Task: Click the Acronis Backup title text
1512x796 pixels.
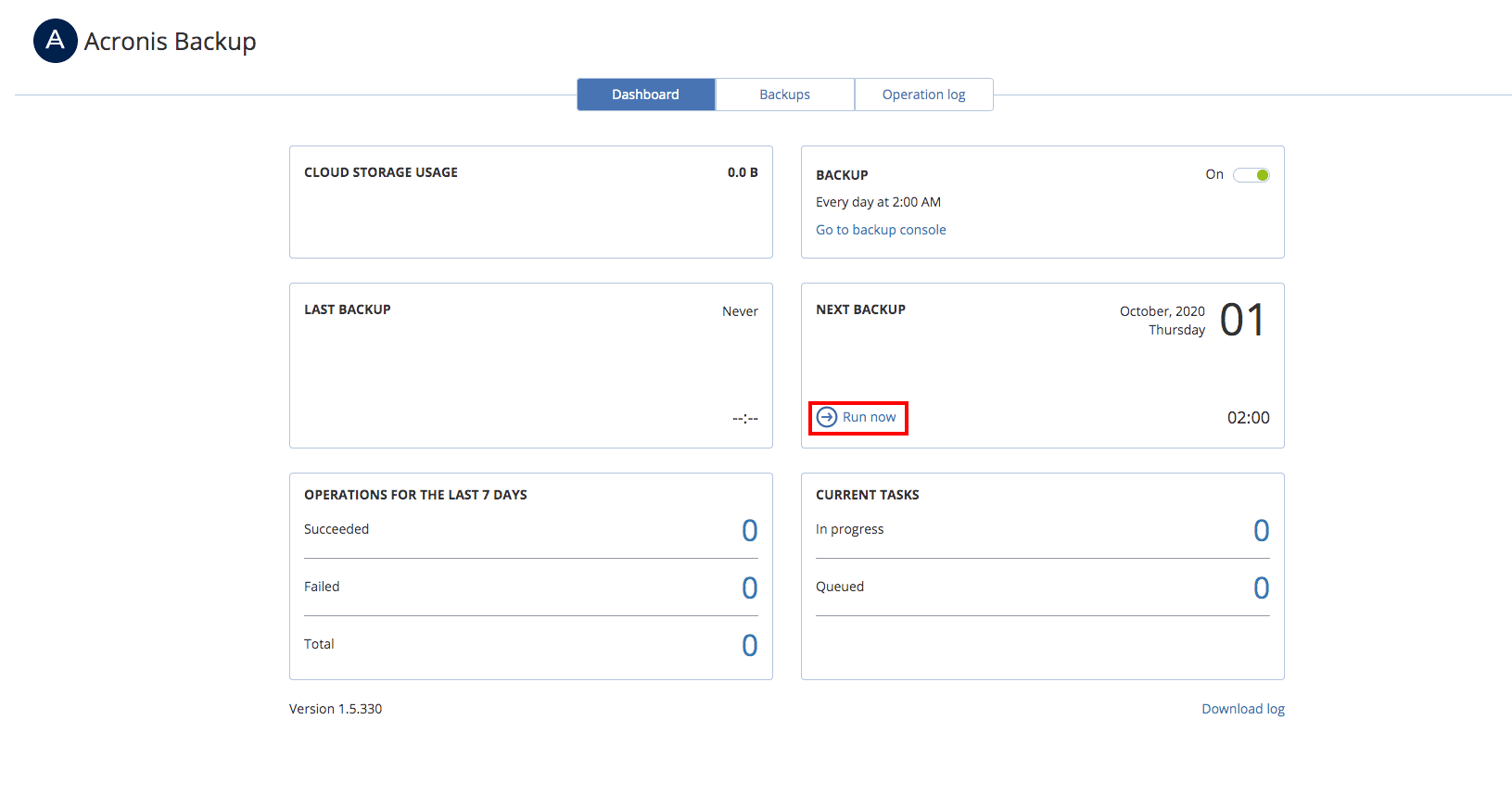Action: pyautogui.click(x=171, y=42)
